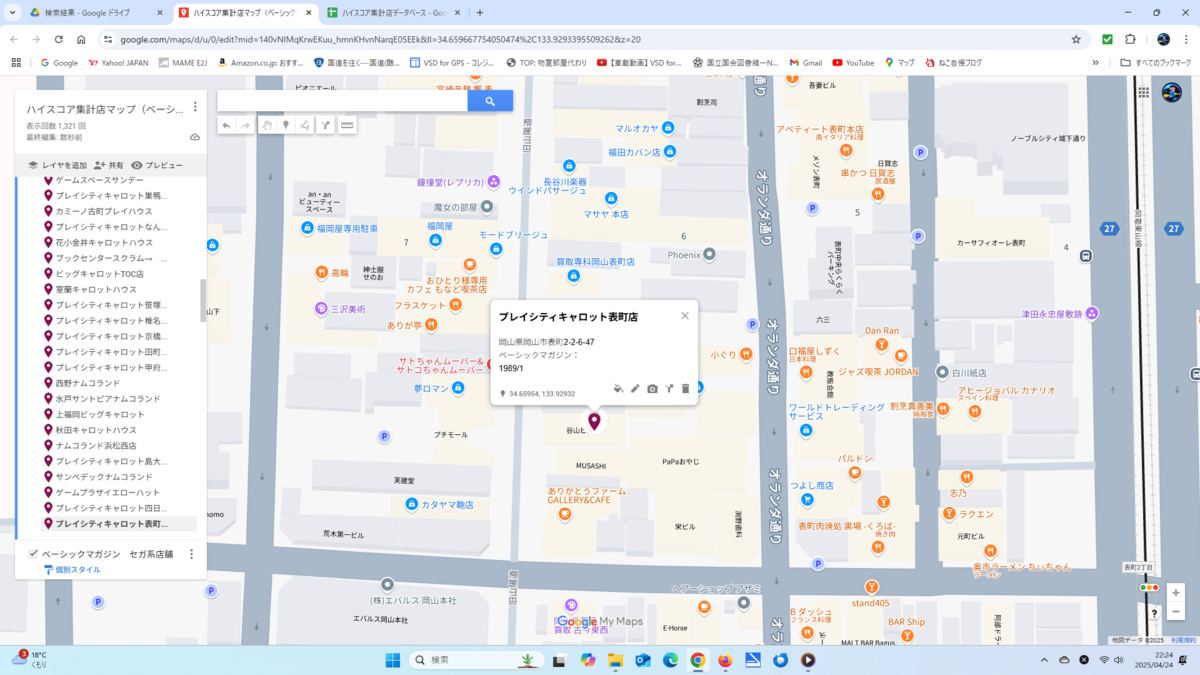Click the マルオカヤ shop marker on map
Image resolution: width=1200 pixels, height=675 pixels.
click(x=668, y=128)
